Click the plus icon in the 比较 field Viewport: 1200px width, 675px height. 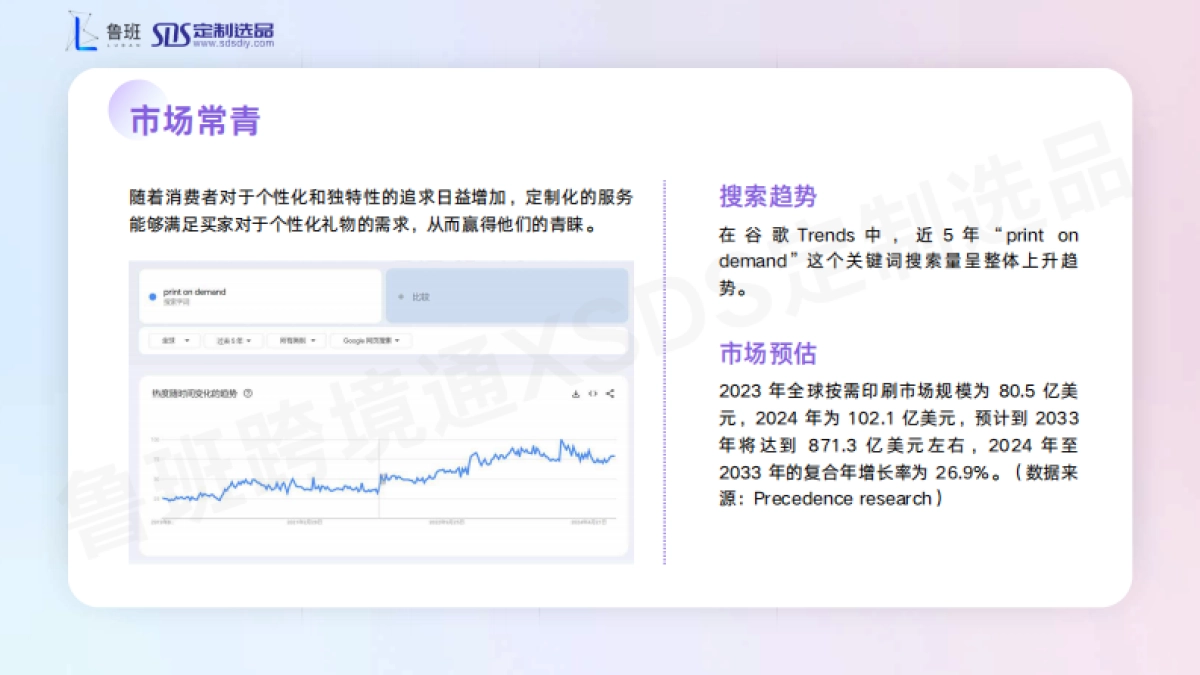pos(401,296)
